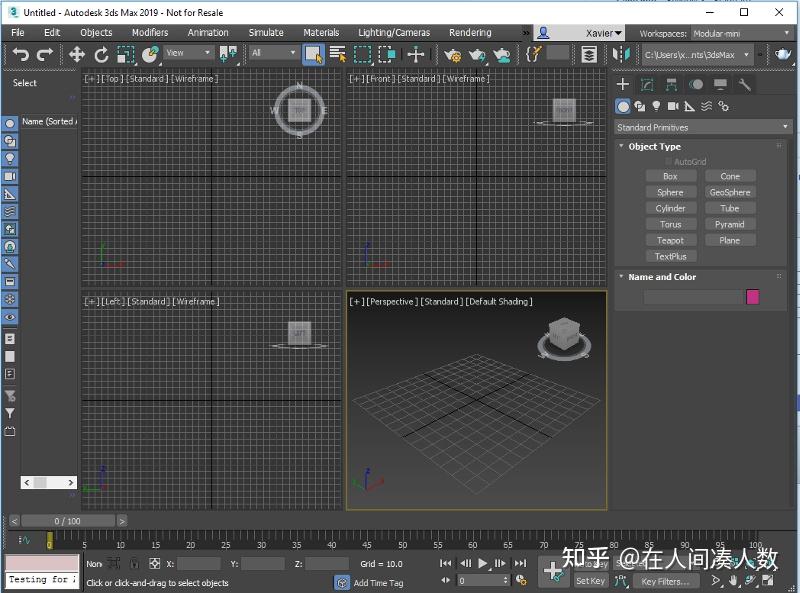This screenshot has height=593, width=800.
Task: Open the Hierarchy command panel tab
Action: (671, 84)
